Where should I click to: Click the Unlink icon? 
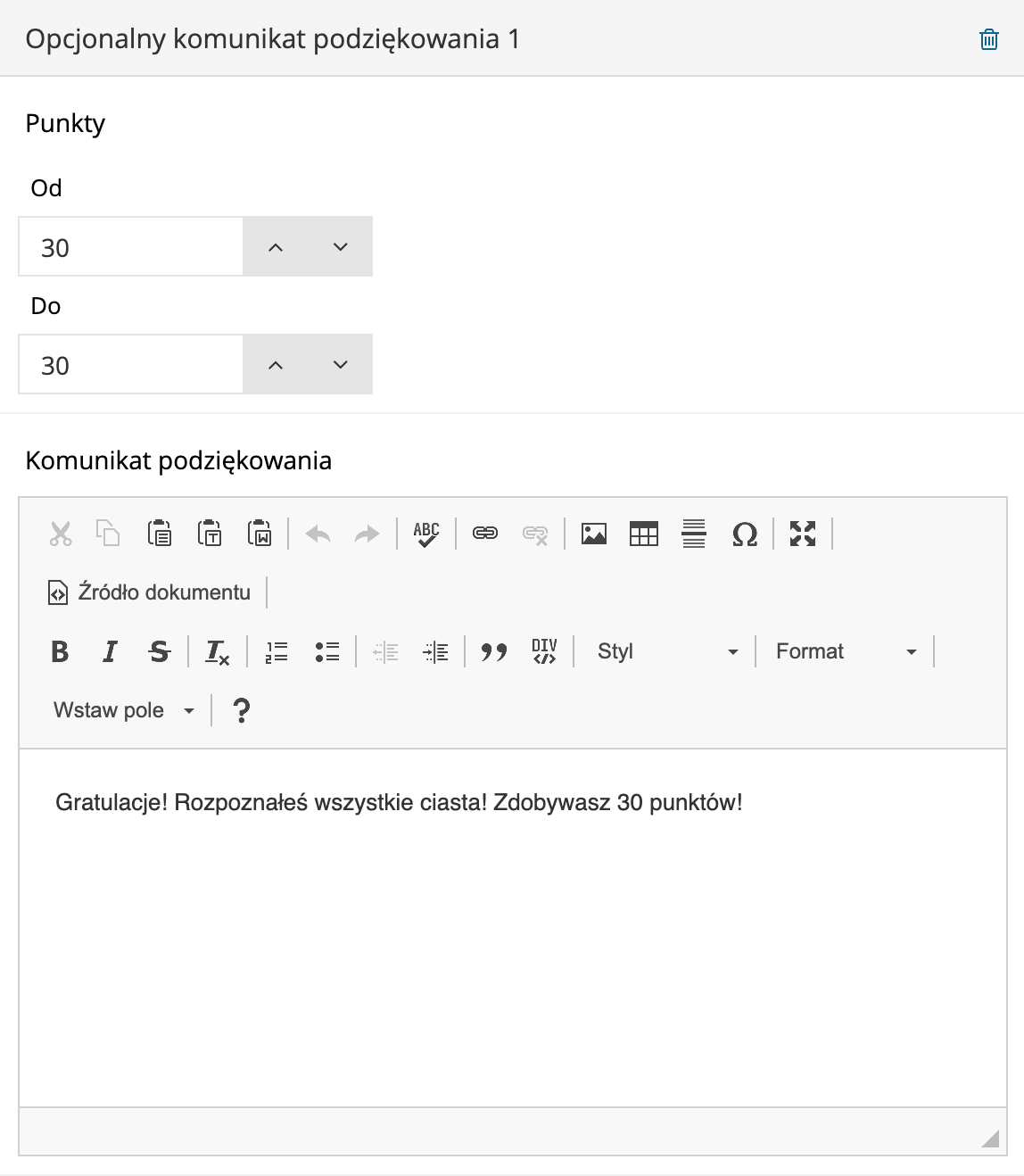point(535,534)
